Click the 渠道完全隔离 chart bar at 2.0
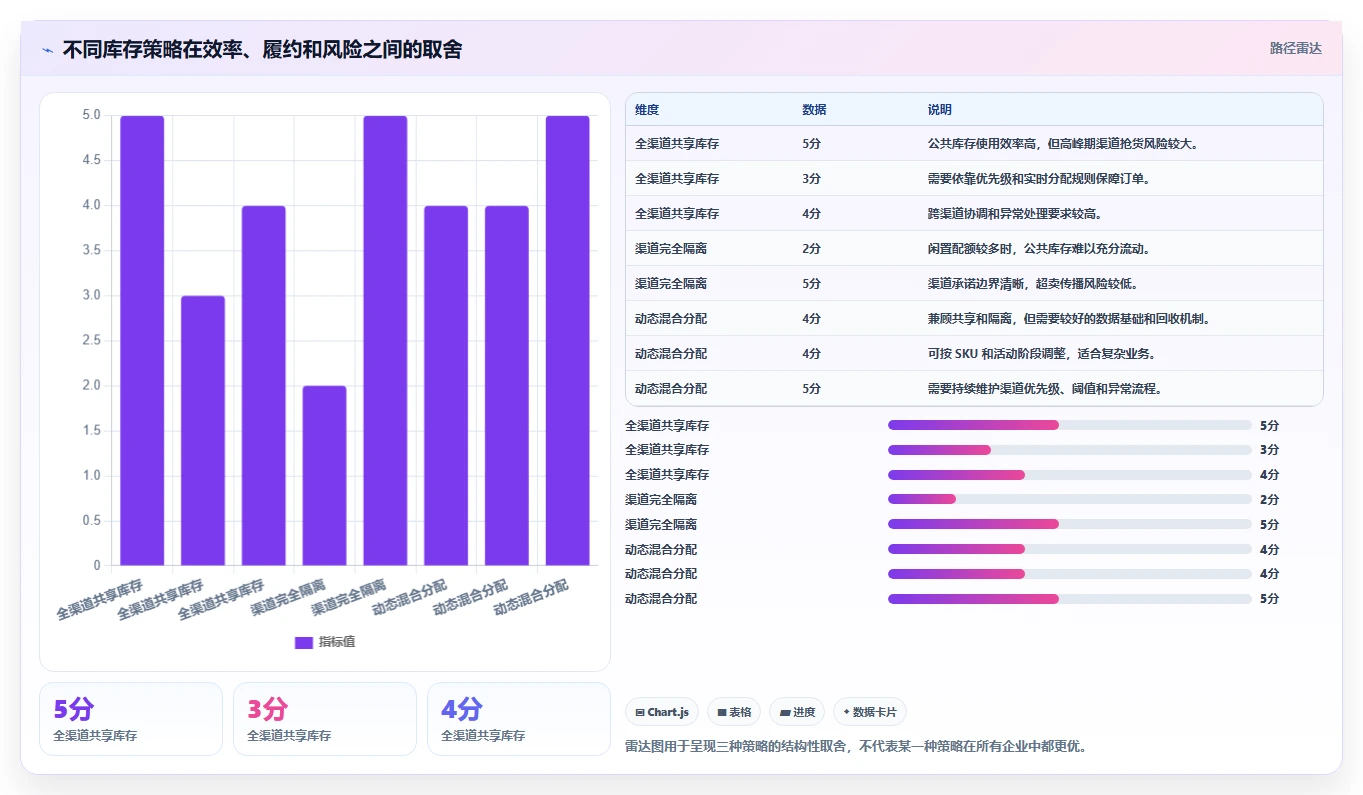The width and height of the screenshot is (1363, 795). pyautogui.click(x=324, y=476)
